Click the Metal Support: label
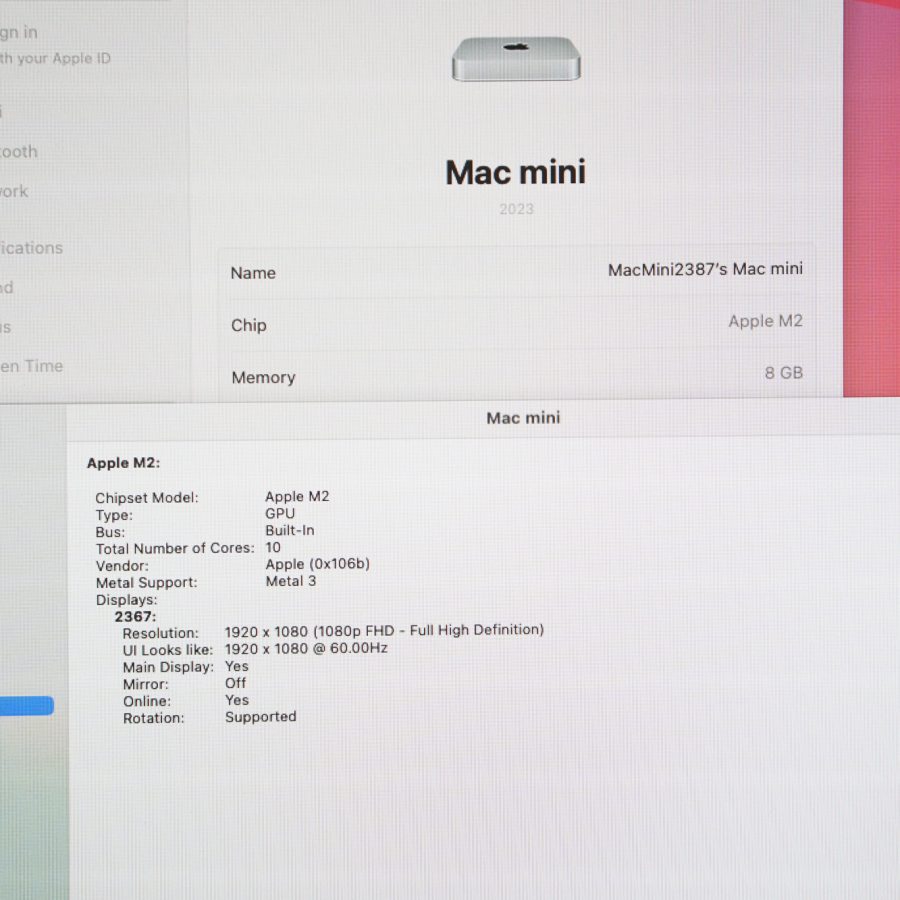Screen dimensions: 900x900 pyautogui.click(x=146, y=583)
